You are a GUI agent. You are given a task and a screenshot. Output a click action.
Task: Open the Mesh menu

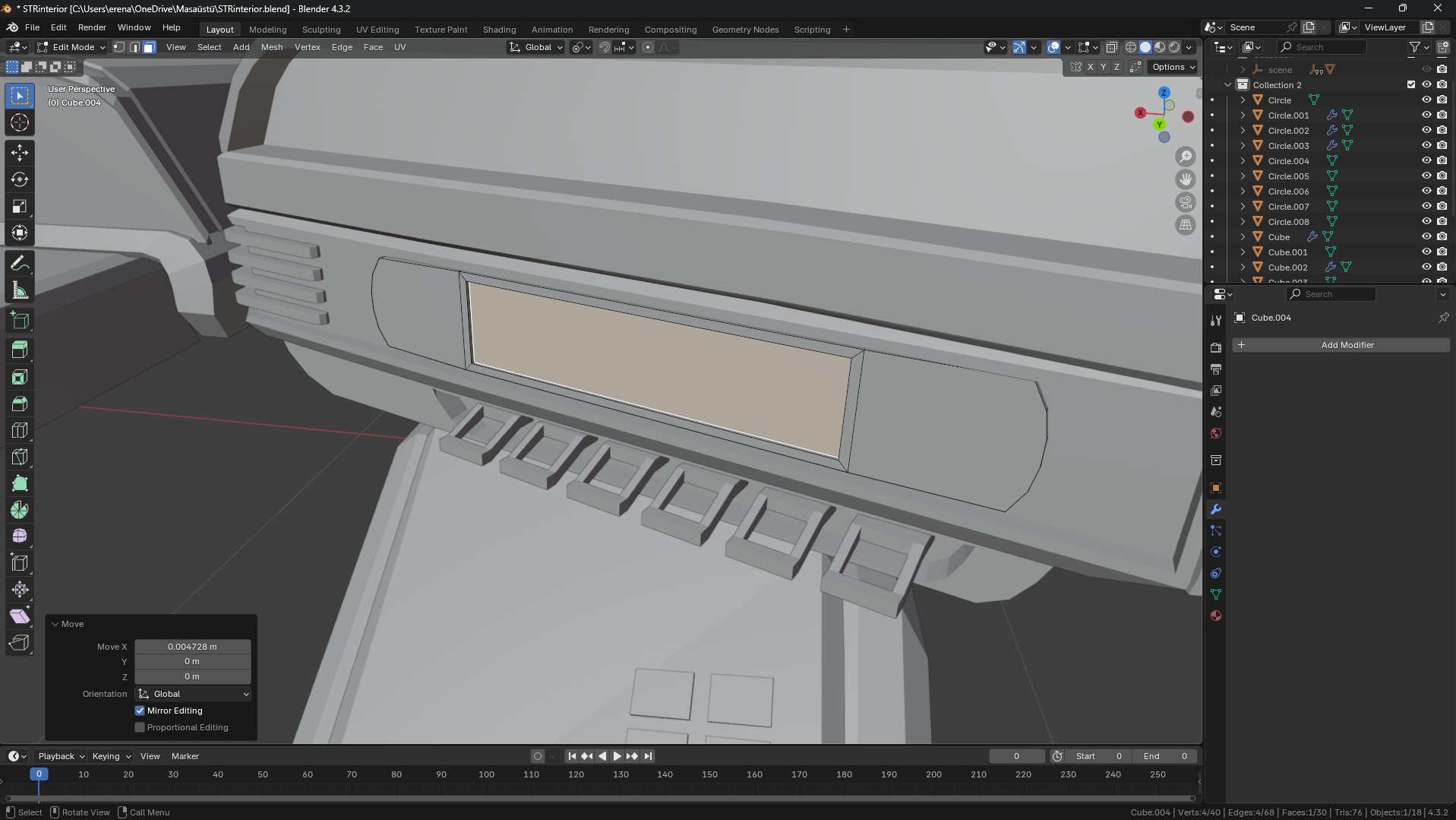(x=272, y=47)
